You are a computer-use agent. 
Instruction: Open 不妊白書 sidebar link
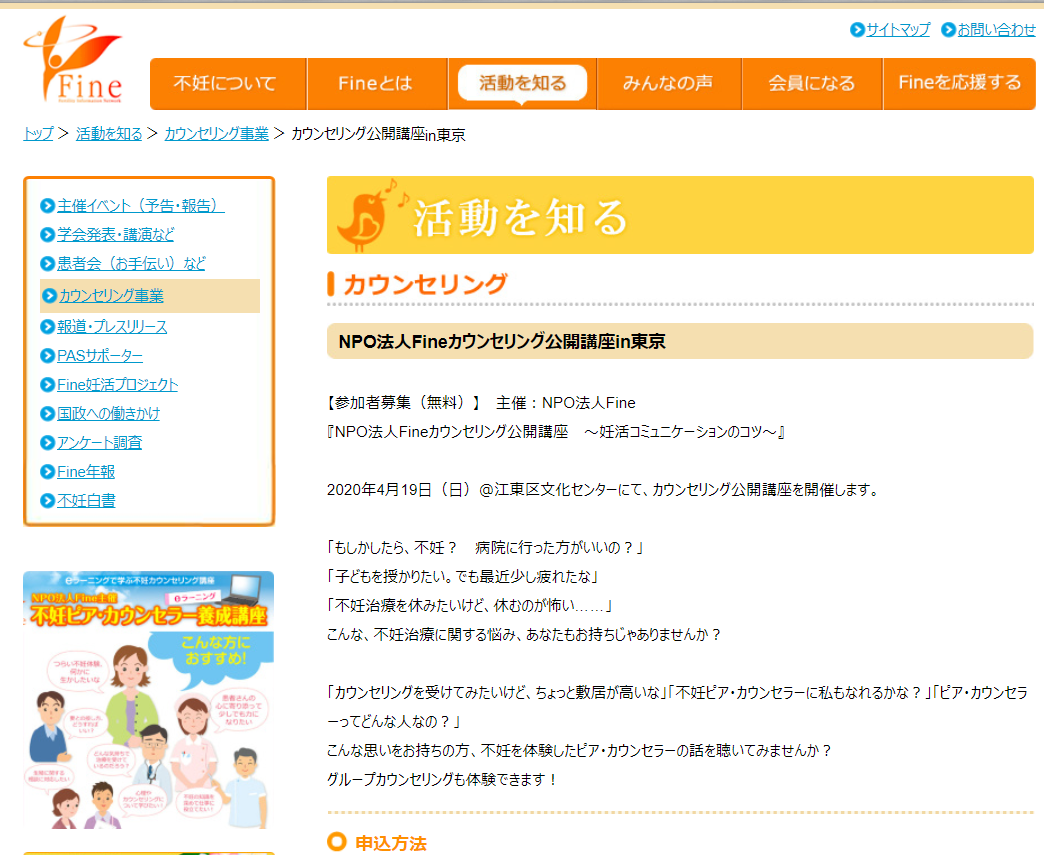(x=86, y=501)
